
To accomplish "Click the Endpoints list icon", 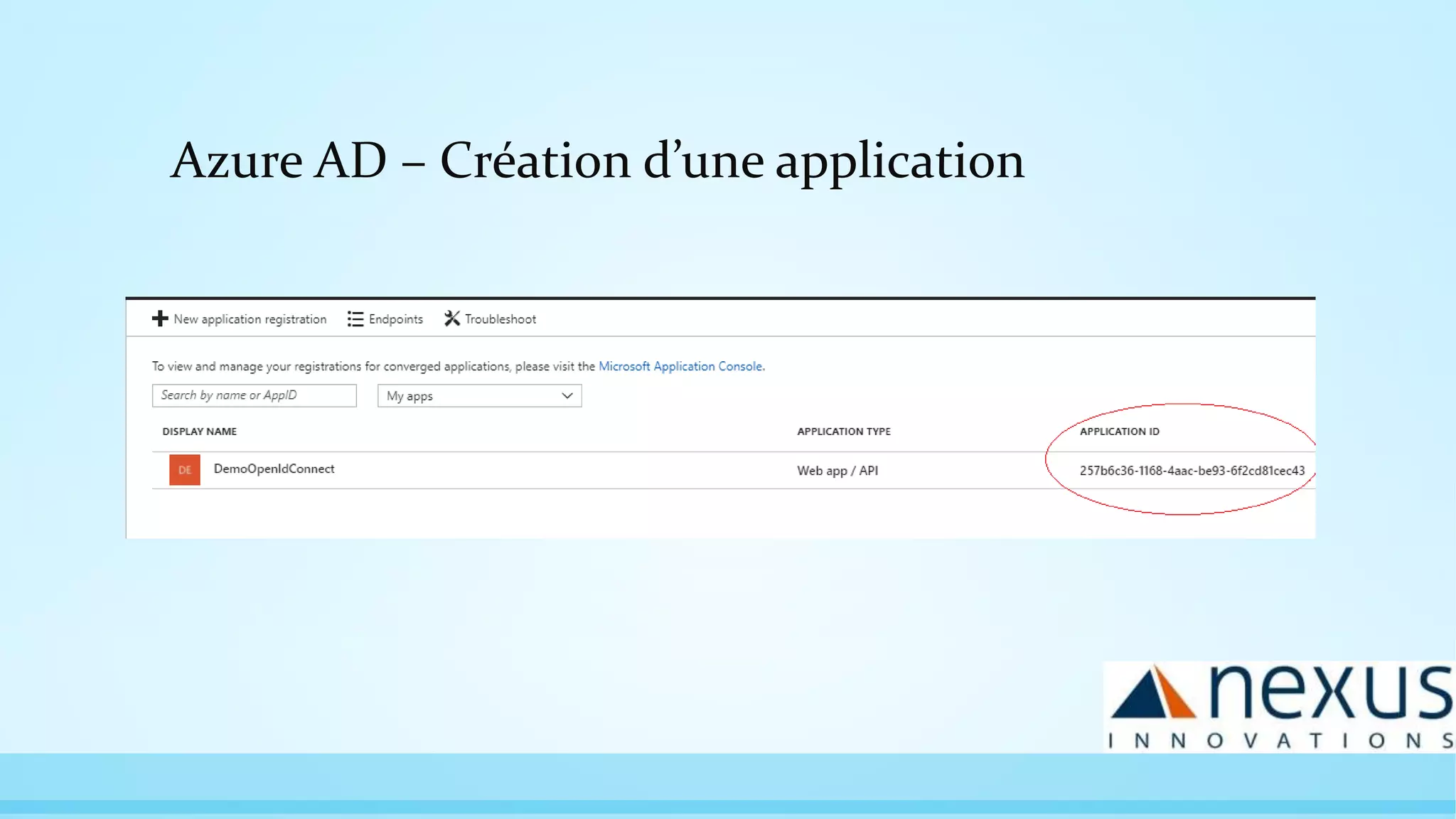I will point(355,319).
